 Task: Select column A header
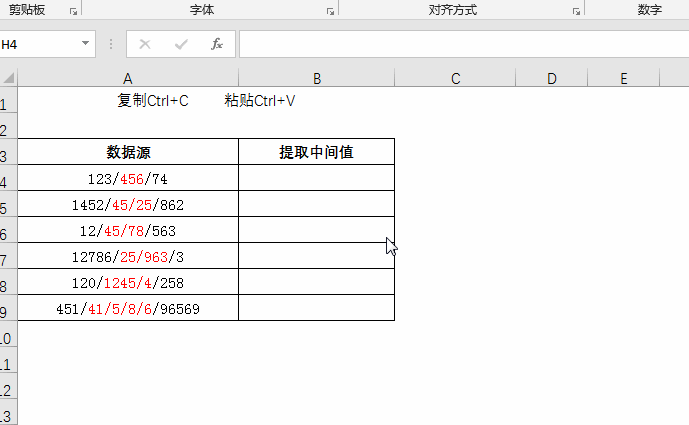pos(128,79)
